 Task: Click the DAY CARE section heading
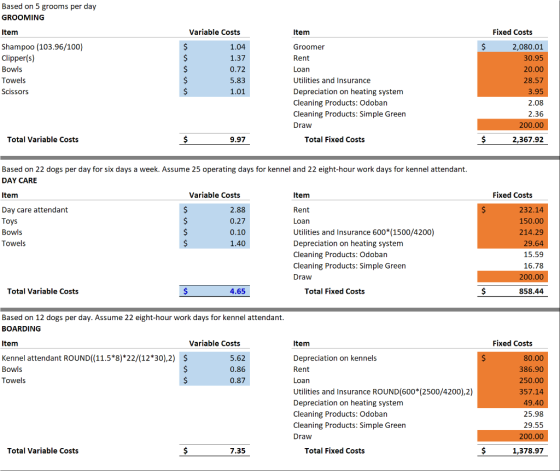(19, 180)
